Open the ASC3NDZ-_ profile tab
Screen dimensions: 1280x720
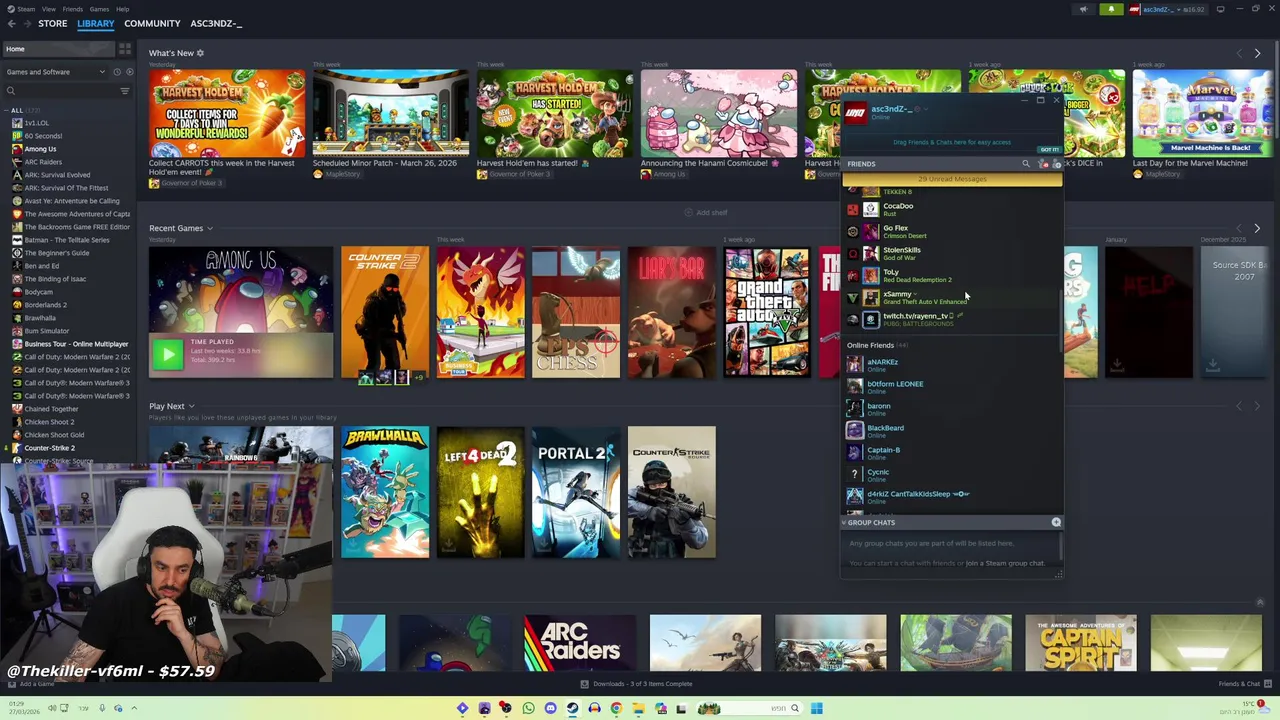pyautogui.click(x=216, y=23)
